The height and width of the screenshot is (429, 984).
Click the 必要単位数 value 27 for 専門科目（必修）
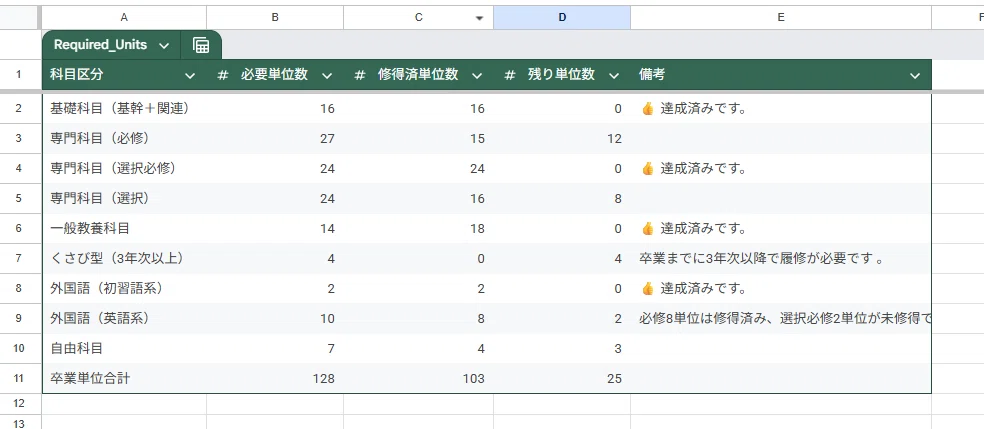click(x=327, y=139)
